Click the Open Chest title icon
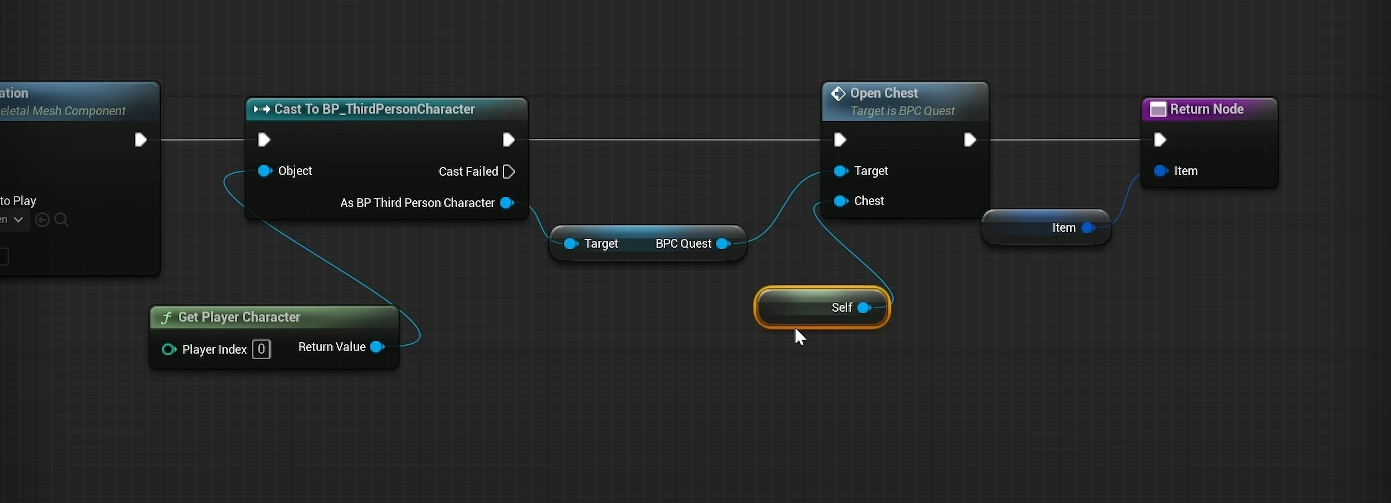The height and width of the screenshot is (503, 1391). tap(839, 94)
